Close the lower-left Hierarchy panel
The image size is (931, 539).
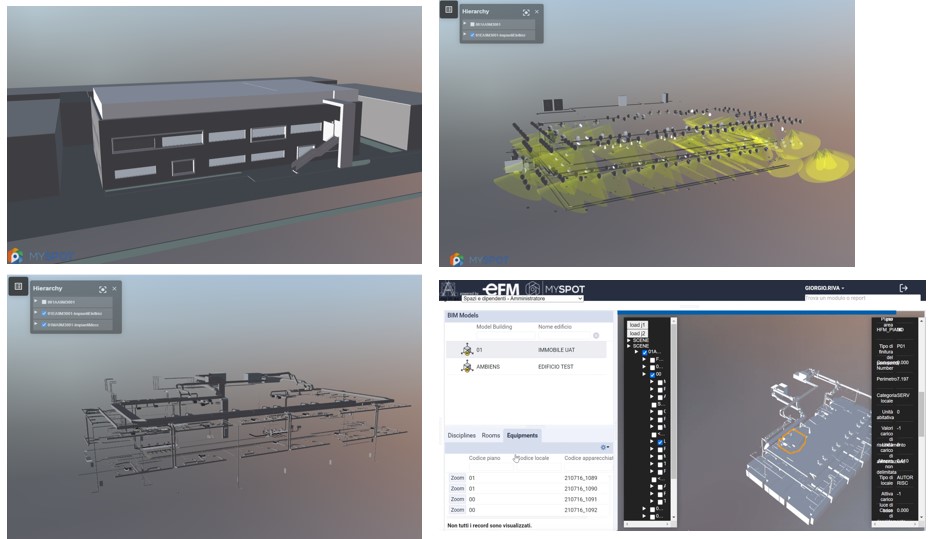click(114, 288)
